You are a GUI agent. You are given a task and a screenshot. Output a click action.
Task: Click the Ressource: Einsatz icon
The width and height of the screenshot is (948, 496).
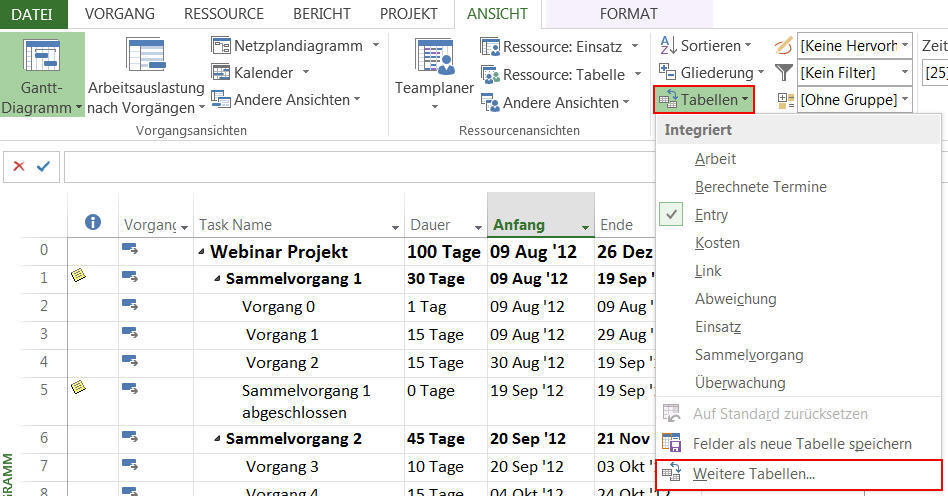(x=489, y=47)
